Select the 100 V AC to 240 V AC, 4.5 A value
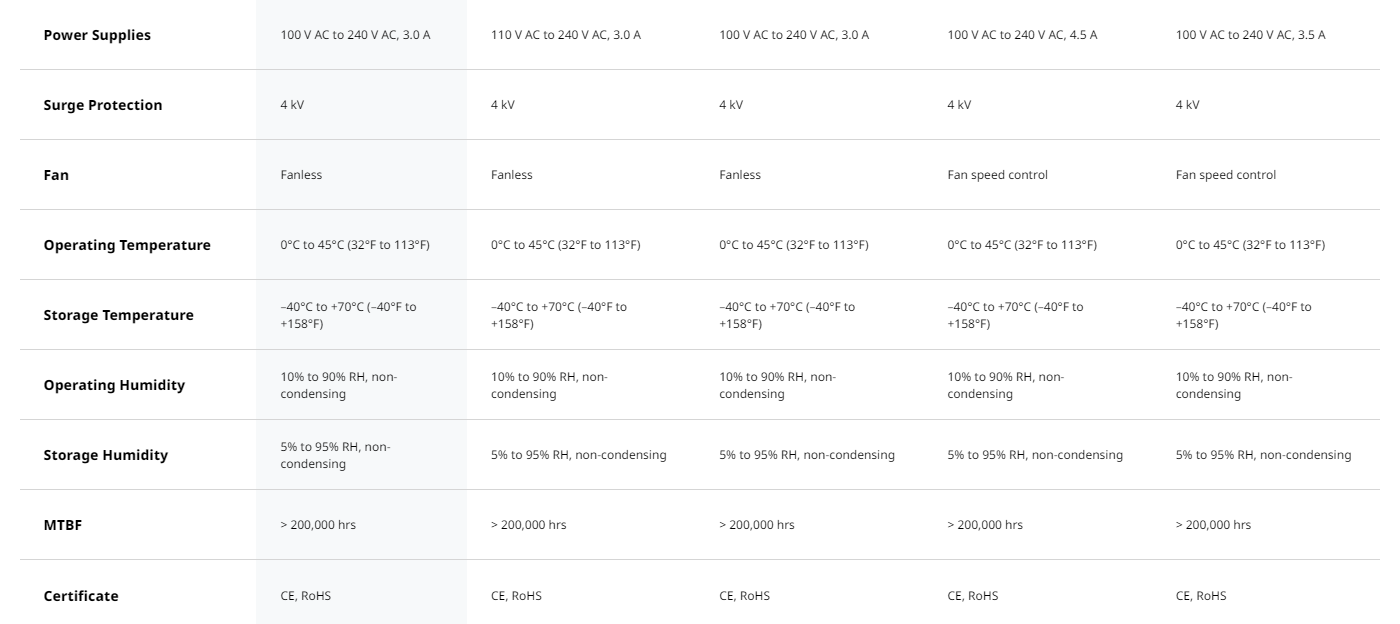 coord(1022,35)
